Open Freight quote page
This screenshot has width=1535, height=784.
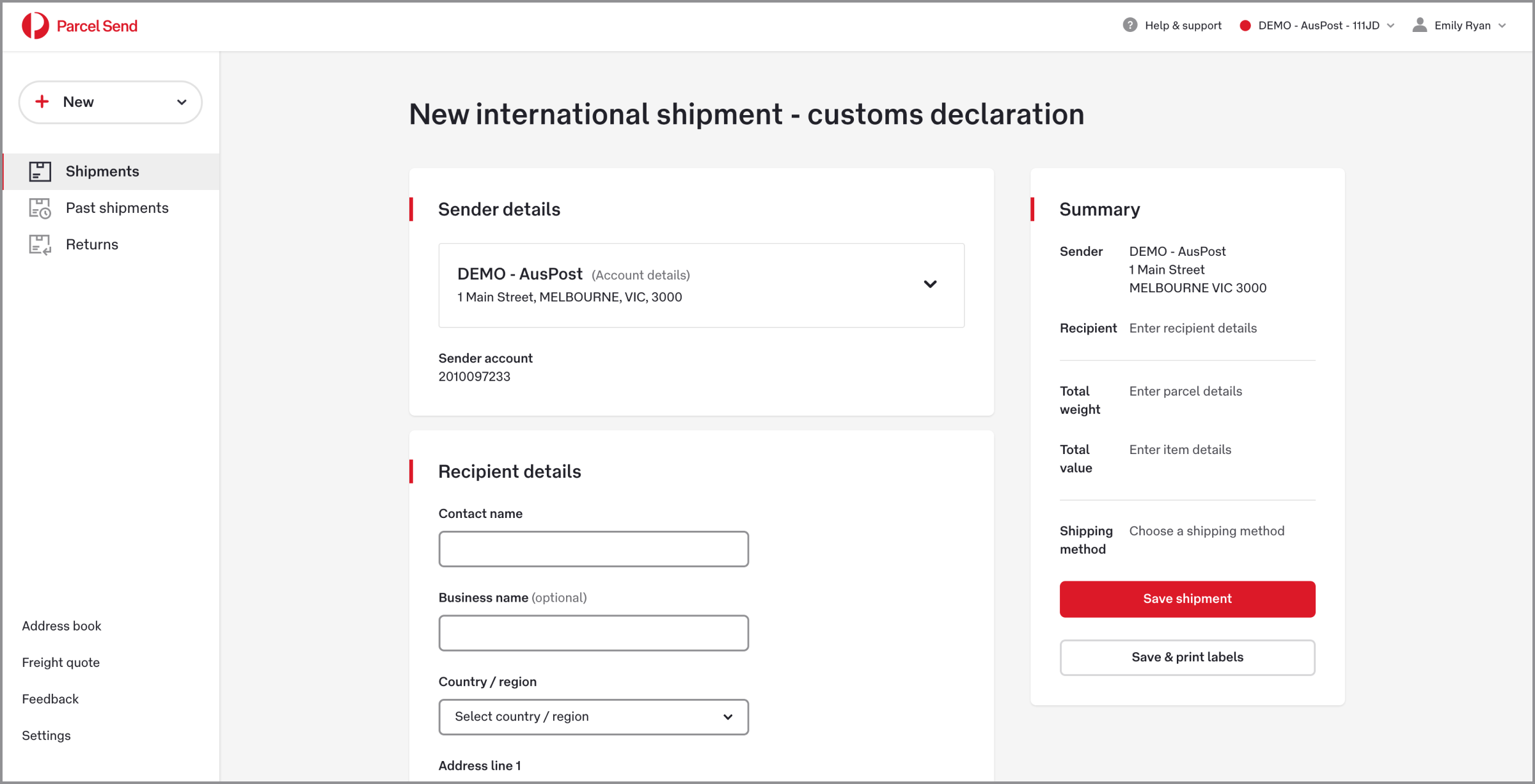tap(61, 662)
